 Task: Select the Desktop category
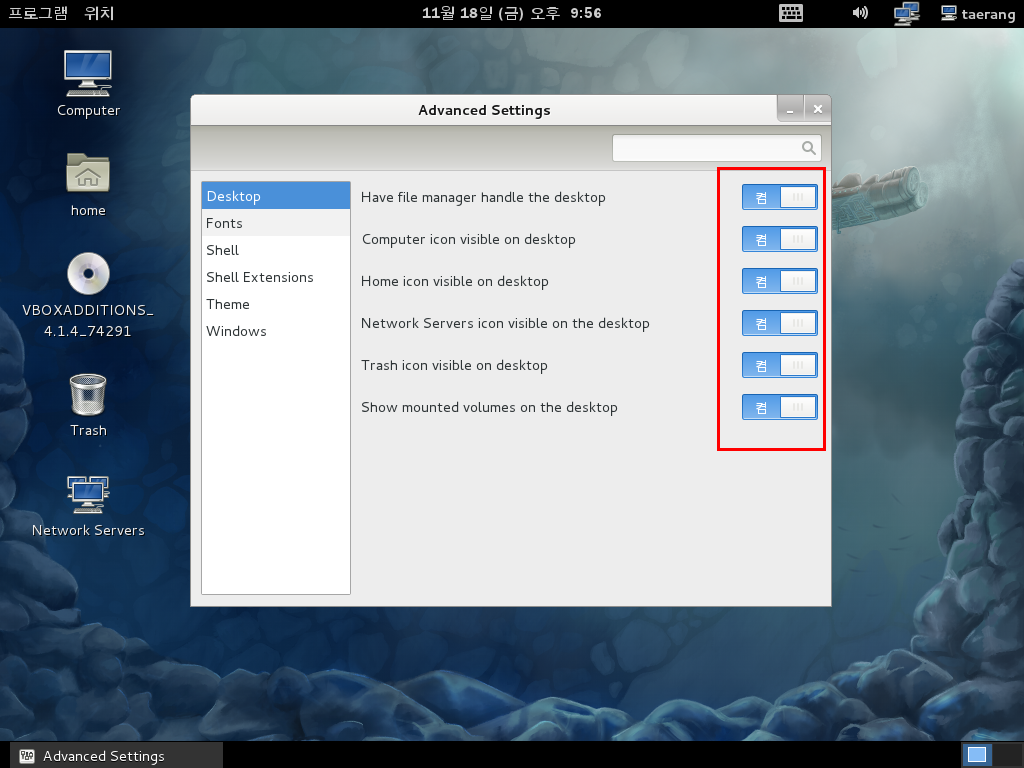click(276, 196)
